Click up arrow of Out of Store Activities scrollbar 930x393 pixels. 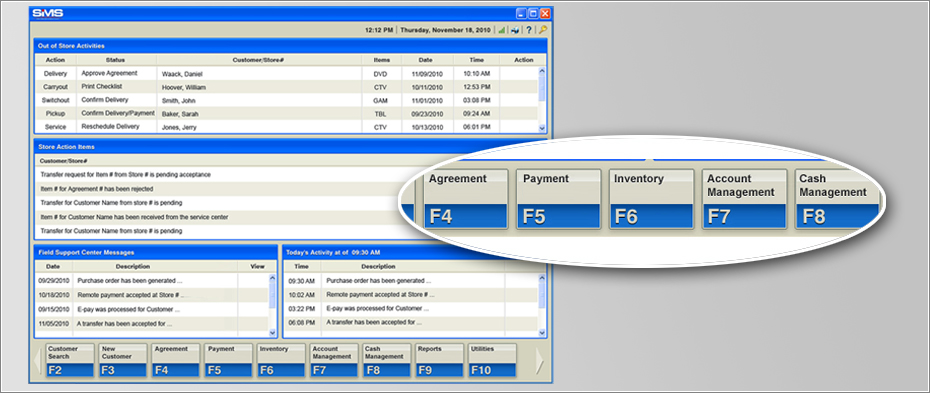tap(541, 70)
